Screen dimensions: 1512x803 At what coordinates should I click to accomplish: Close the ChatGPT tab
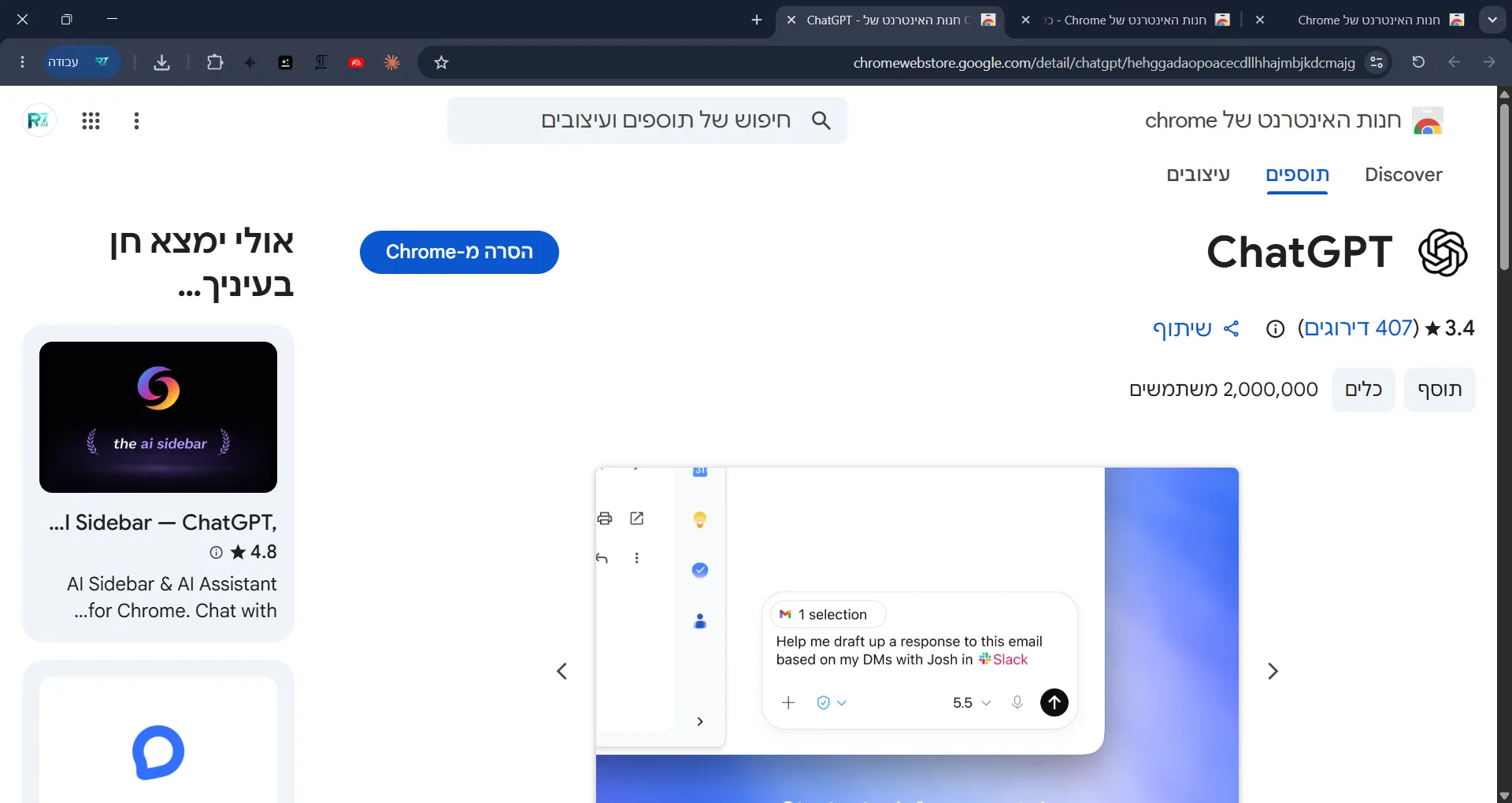(791, 20)
